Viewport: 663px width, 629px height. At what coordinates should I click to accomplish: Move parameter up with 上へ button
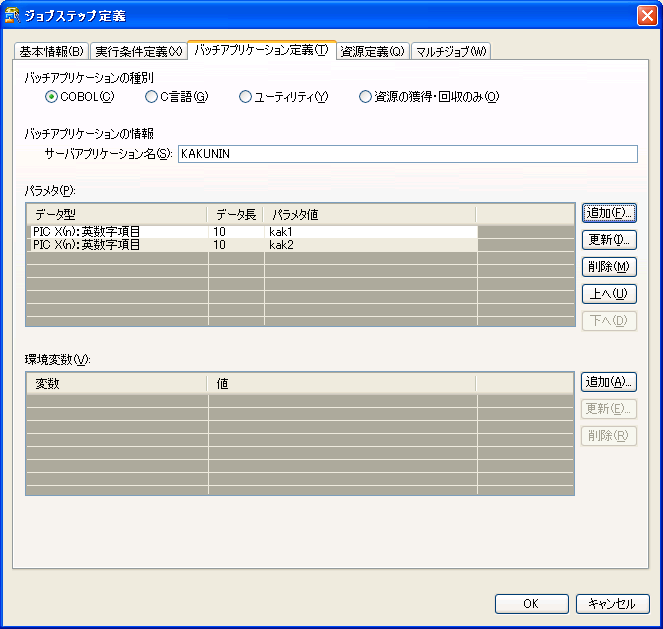click(x=609, y=294)
